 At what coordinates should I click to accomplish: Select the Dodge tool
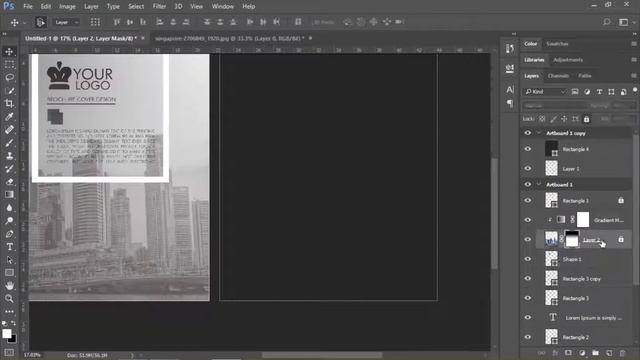coord(9,221)
